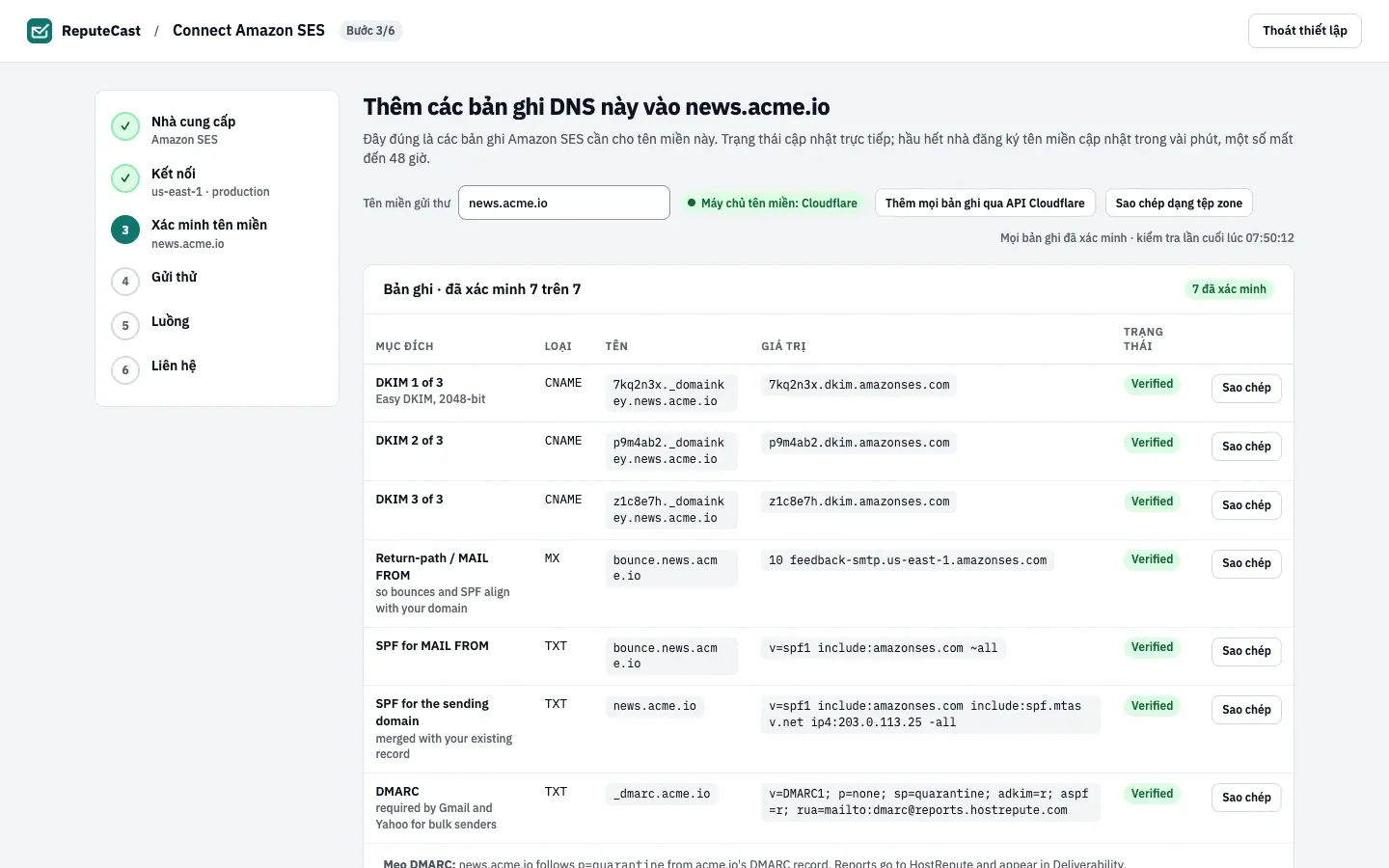Focus the Tên miền gửi thư input field

pos(564,203)
